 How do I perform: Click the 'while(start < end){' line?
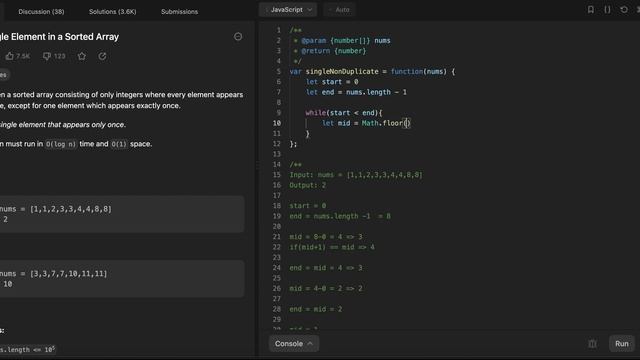(344, 113)
